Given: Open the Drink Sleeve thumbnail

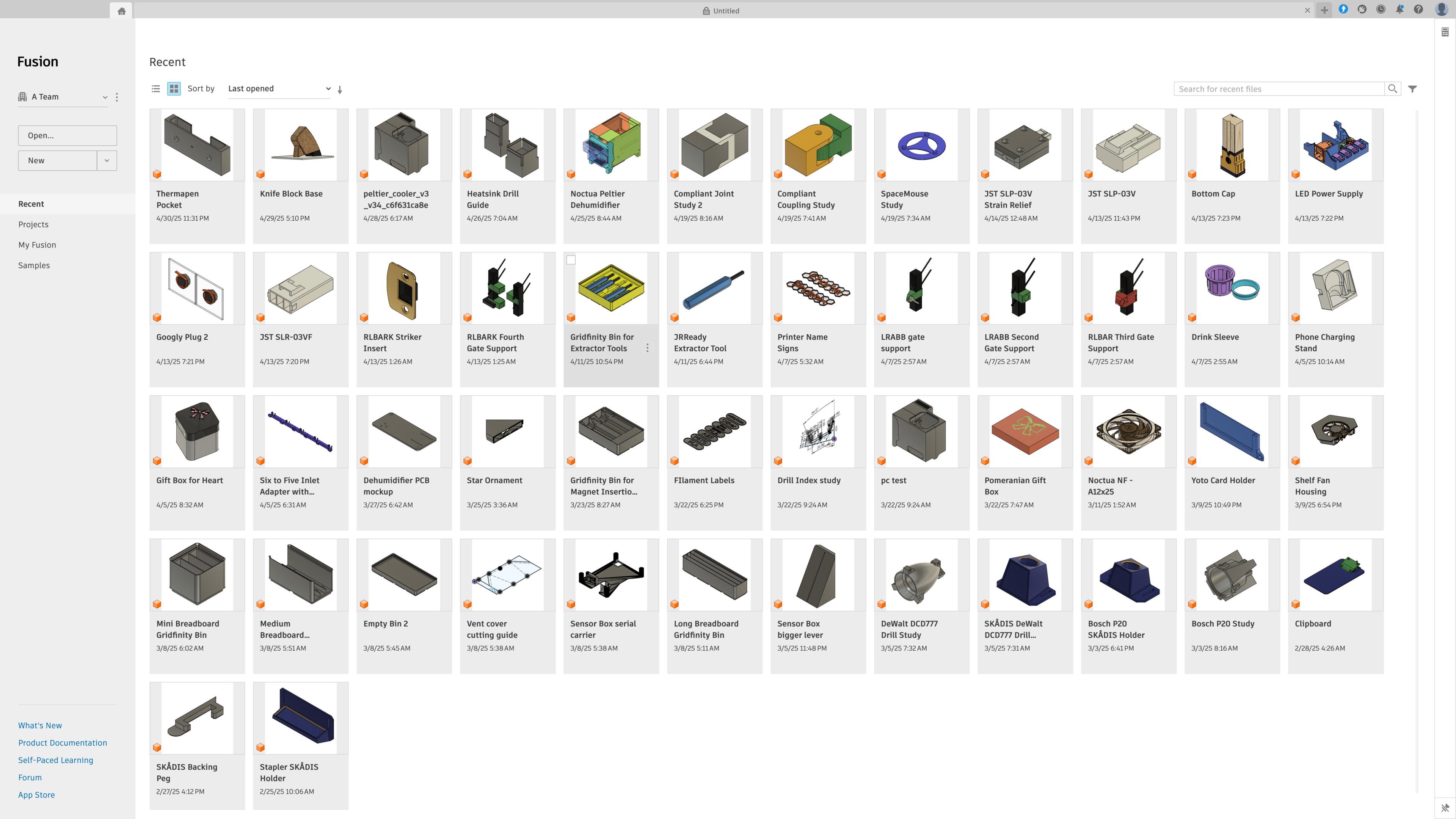Looking at the screenshot, I should tap(1232, 288).
